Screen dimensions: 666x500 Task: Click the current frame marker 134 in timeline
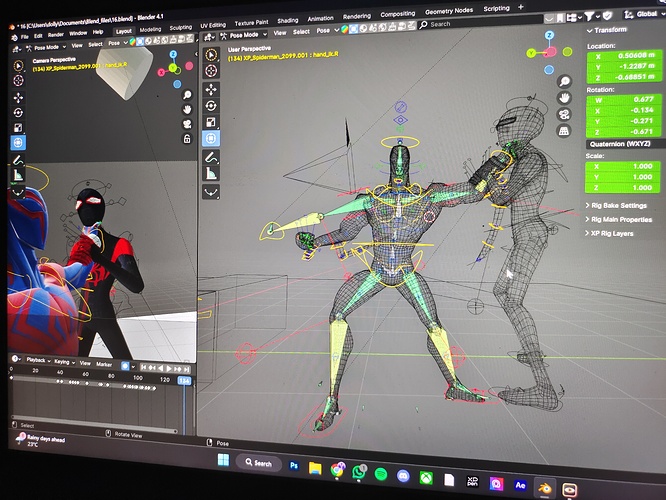coord(184,380)
